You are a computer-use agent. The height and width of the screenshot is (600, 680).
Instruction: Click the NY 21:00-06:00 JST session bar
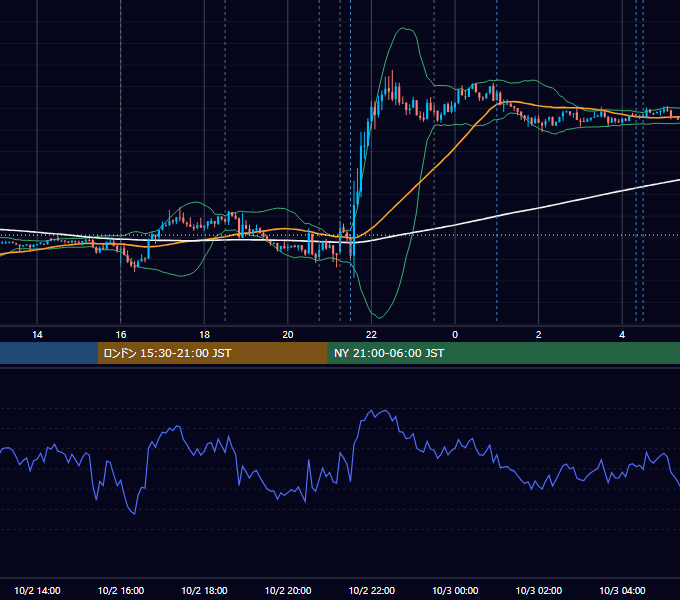tap(503, 353)
